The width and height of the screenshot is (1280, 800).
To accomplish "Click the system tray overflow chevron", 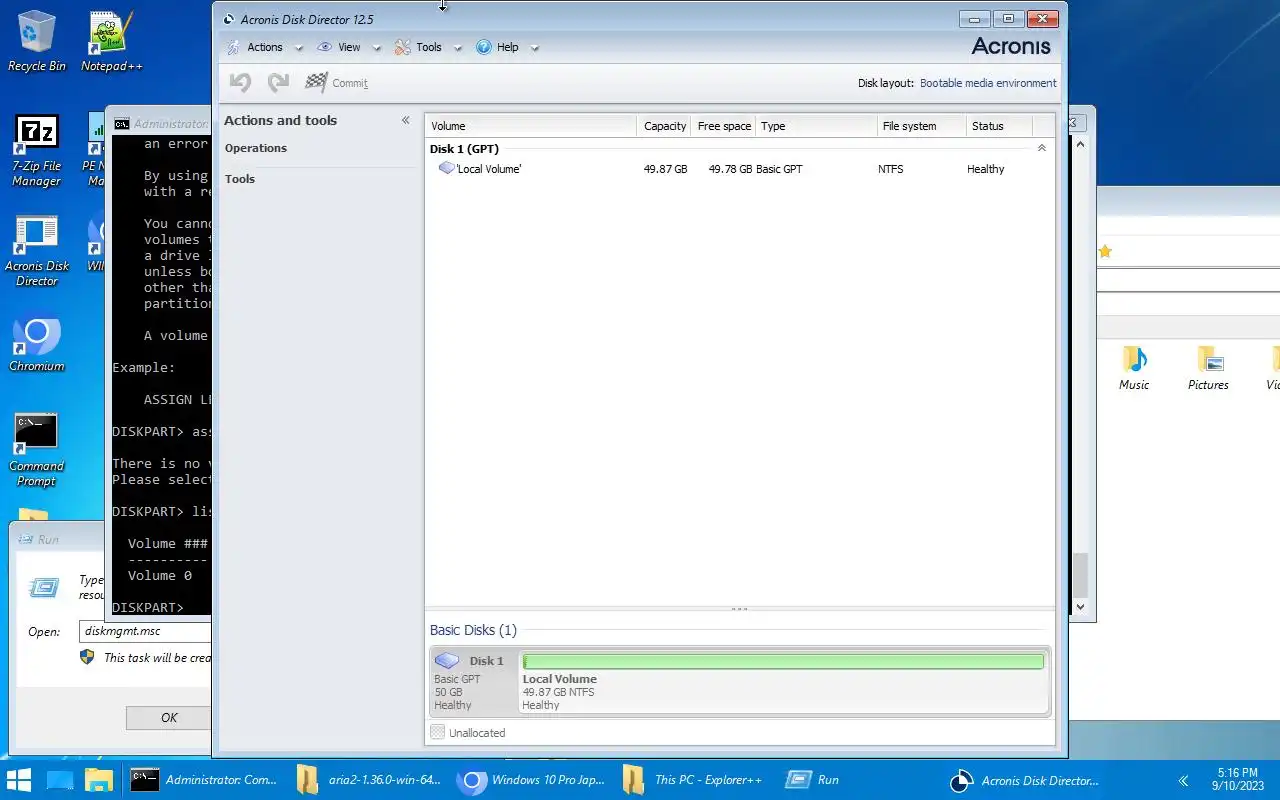I will tap(1183, 780).
